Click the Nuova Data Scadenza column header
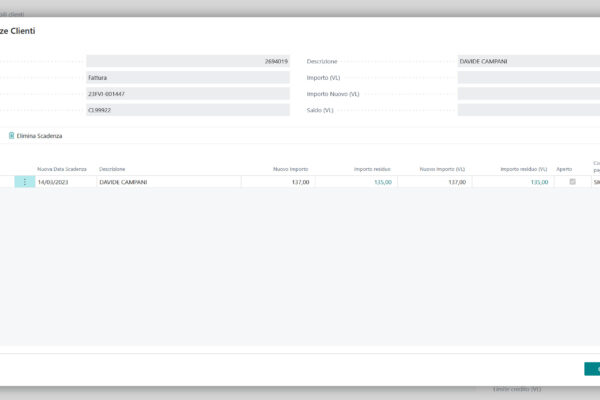The image size is (600, 400). pyautogui.click(x=62, y=169)
